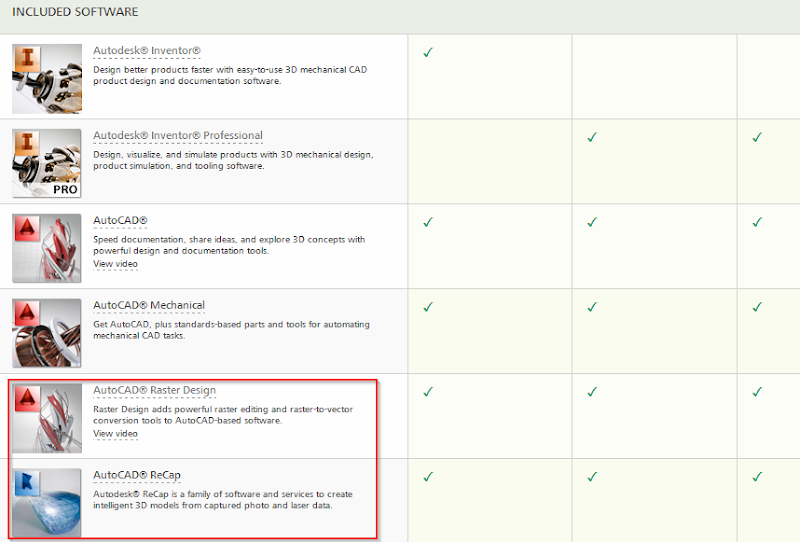The height and width of the screenshot is (542, 800).
Task: Click the Autodesk Inventor product thumbnail
Action: [x=47, y=79]
